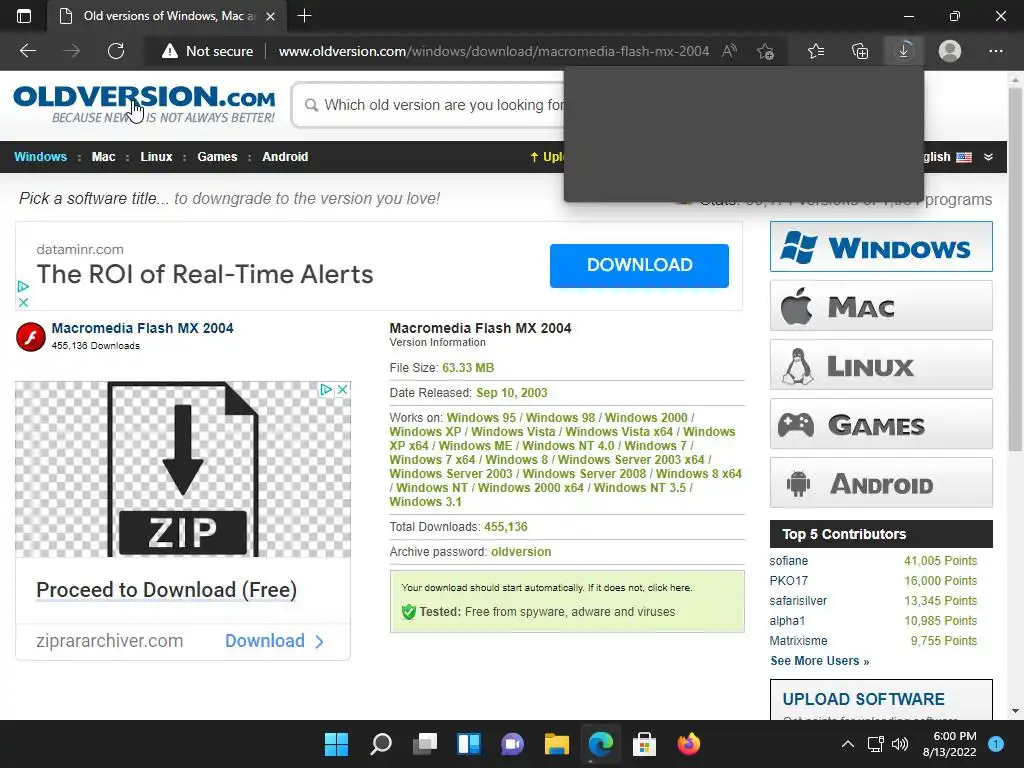Add this page to favorites icon

(x=765, y=51)
